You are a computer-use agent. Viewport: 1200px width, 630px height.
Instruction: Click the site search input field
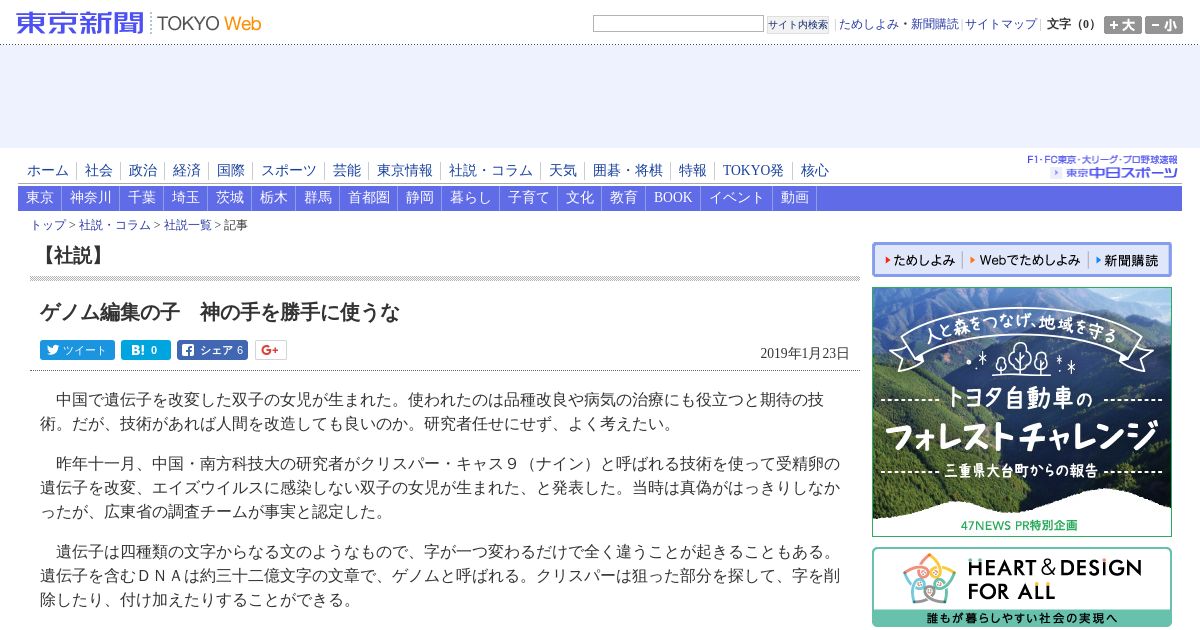click(678, 24)
